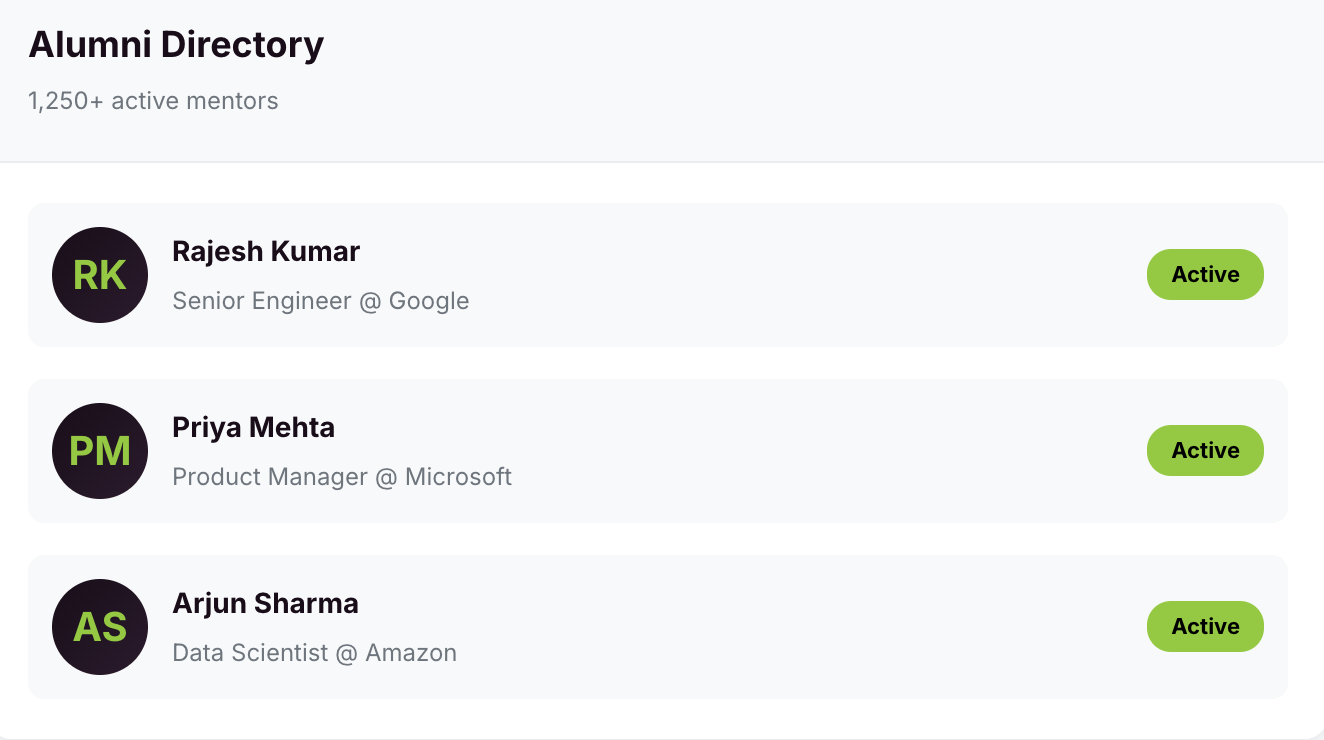1324x740 pixels.
Task: Select the Arjun Sharma name
Action: click(265, 603)
